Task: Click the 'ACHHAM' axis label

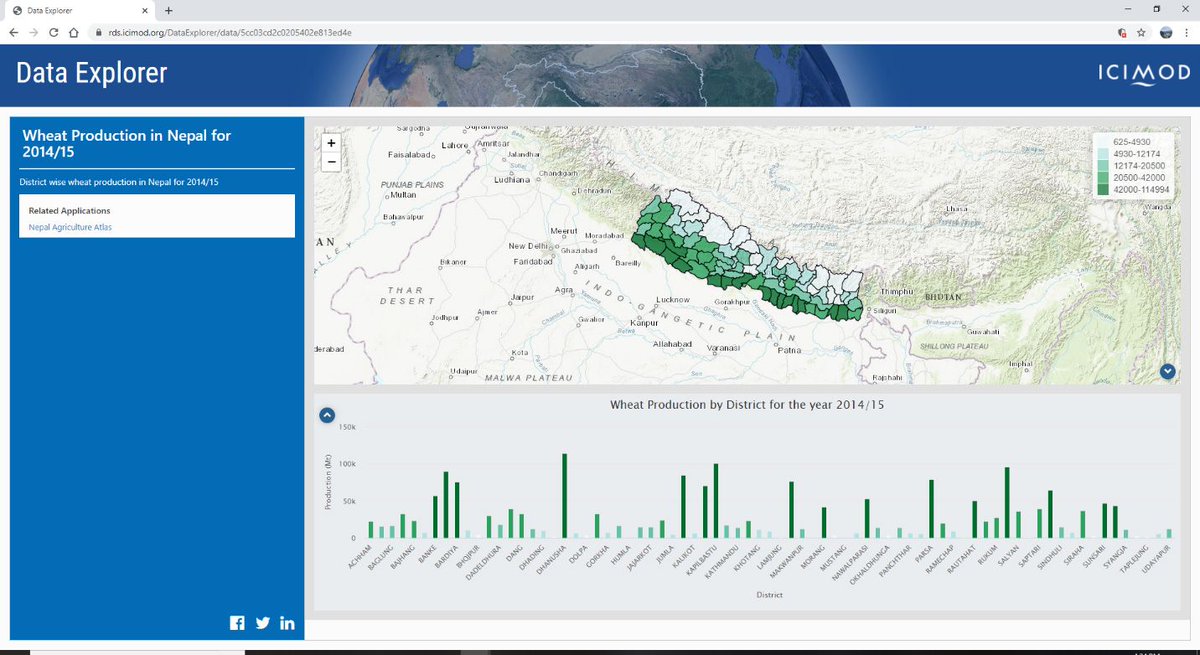Action: [x=360, y=557]
